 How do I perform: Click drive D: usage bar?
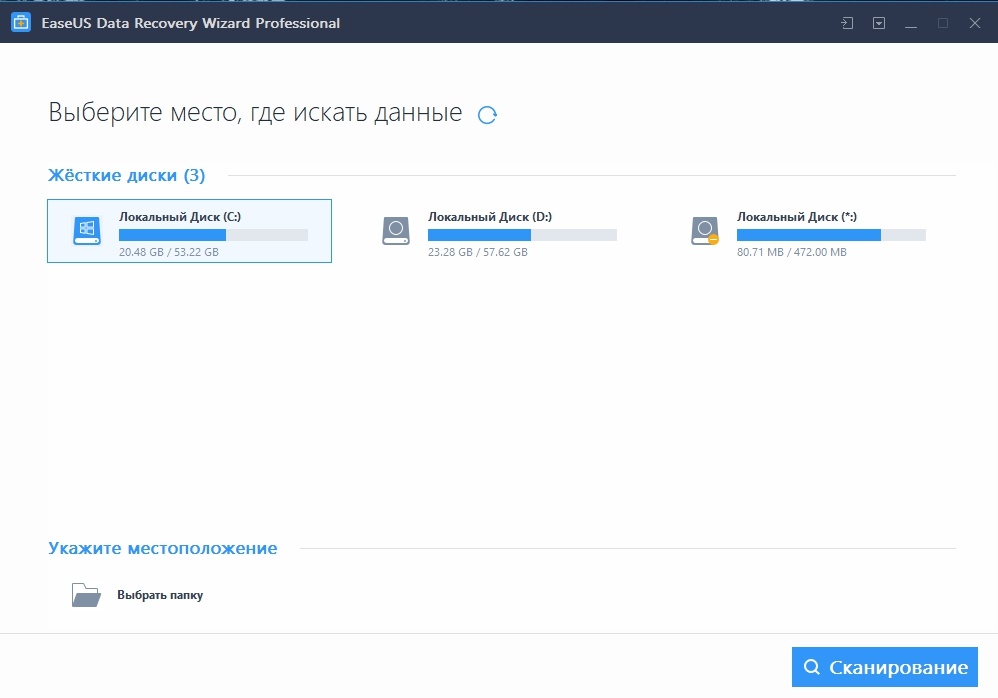[522, 235]
